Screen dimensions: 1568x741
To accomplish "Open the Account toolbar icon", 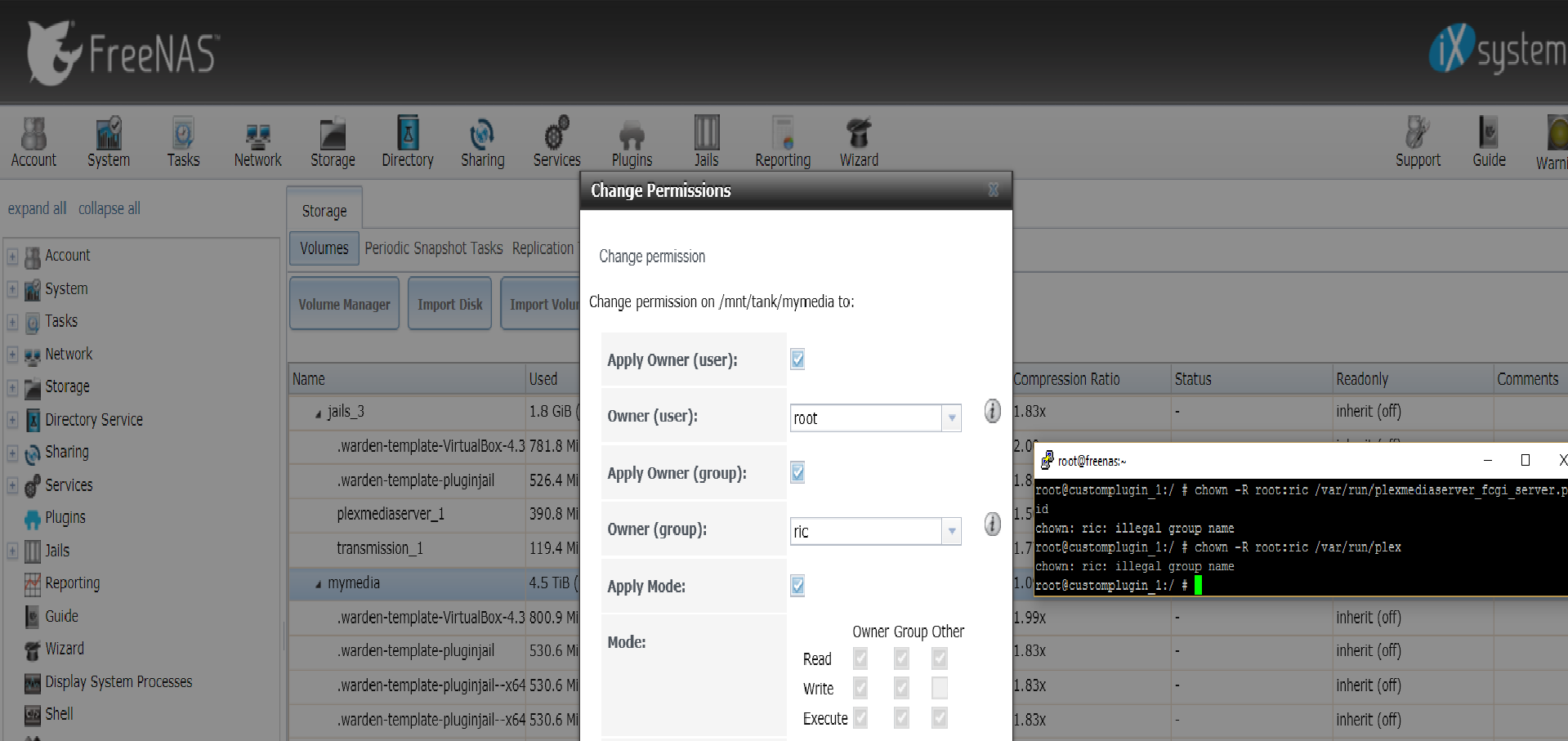I will point(34,142).
